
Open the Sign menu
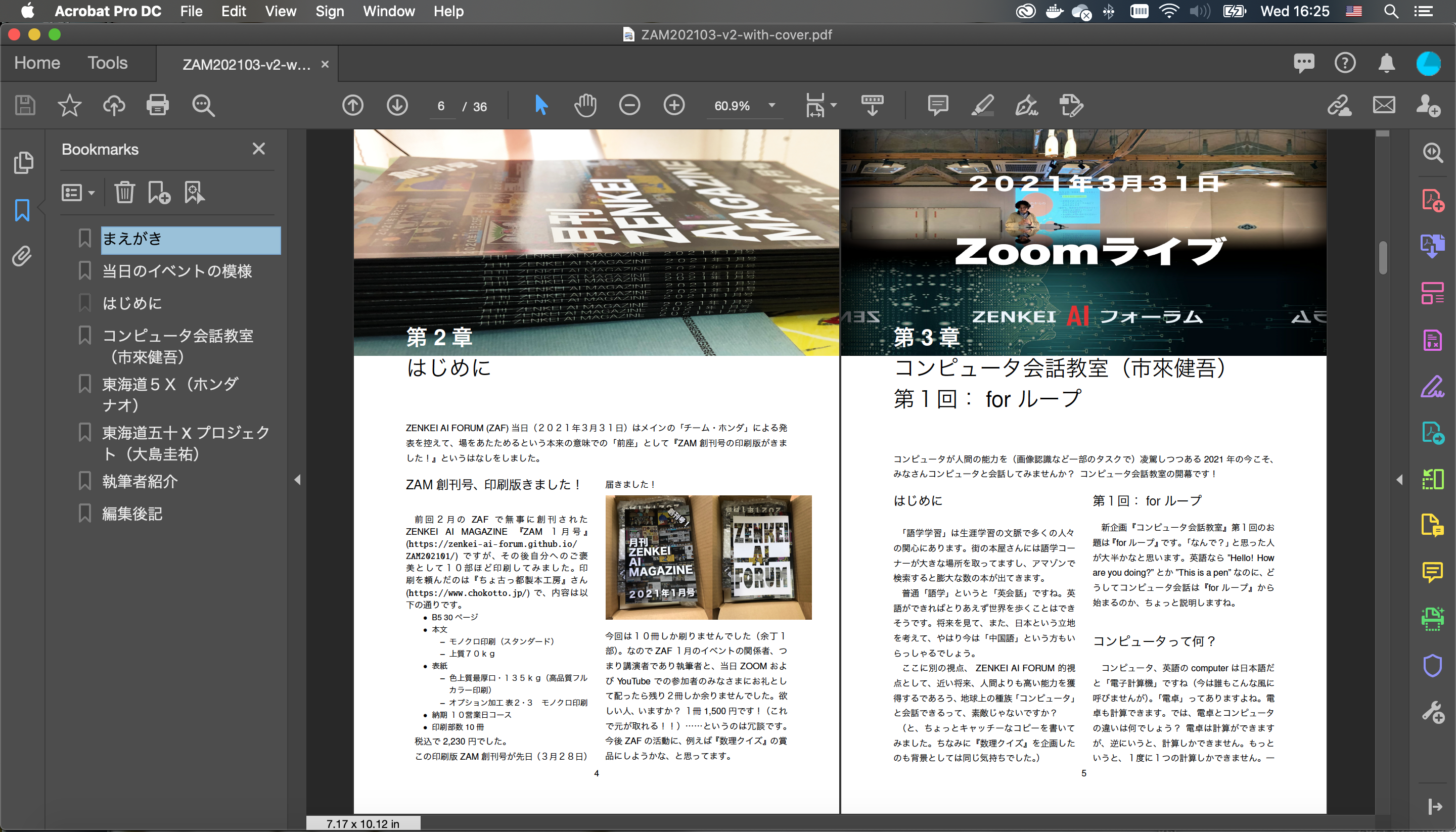point(329,11)
